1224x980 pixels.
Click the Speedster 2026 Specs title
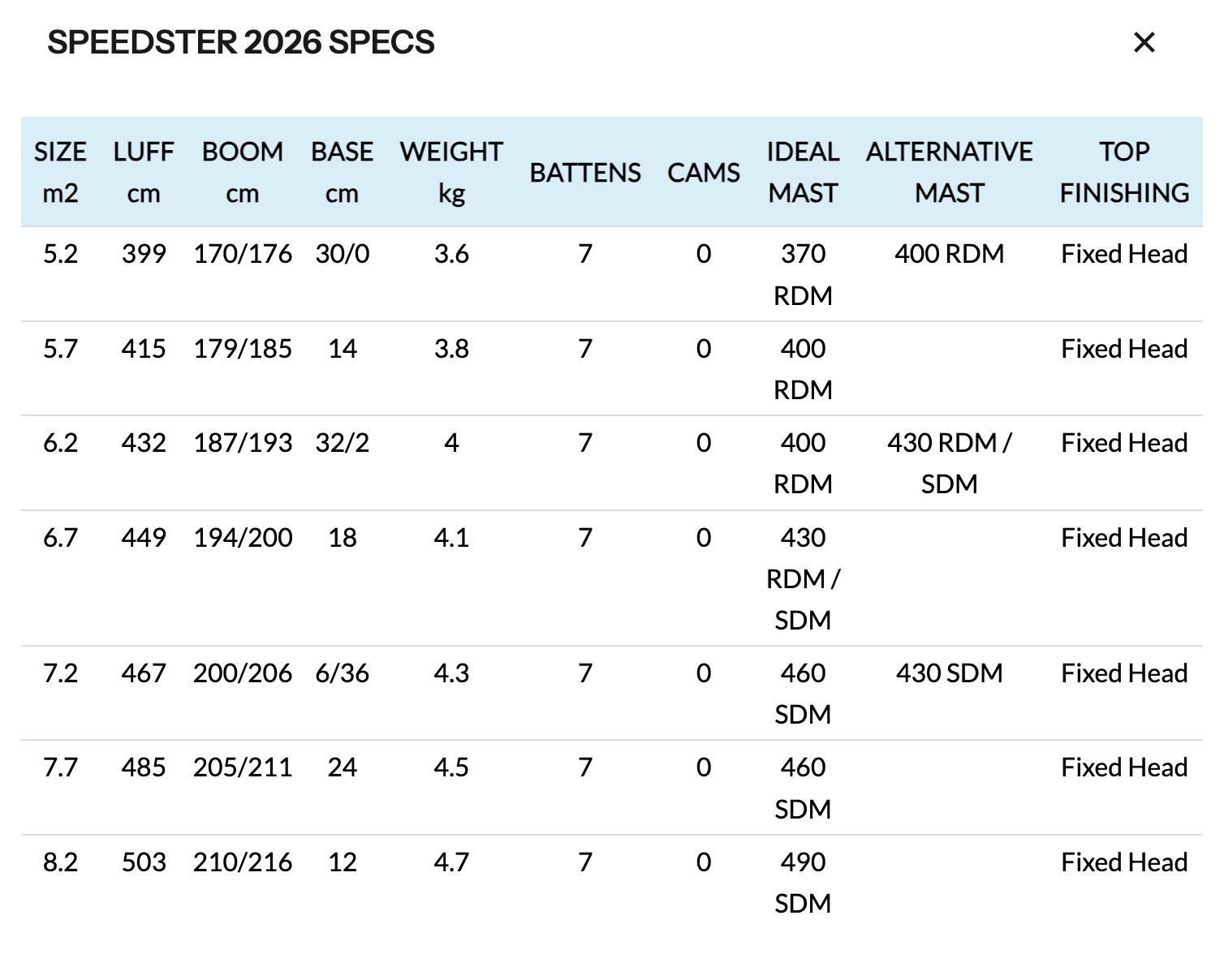[x=241, y=42]
